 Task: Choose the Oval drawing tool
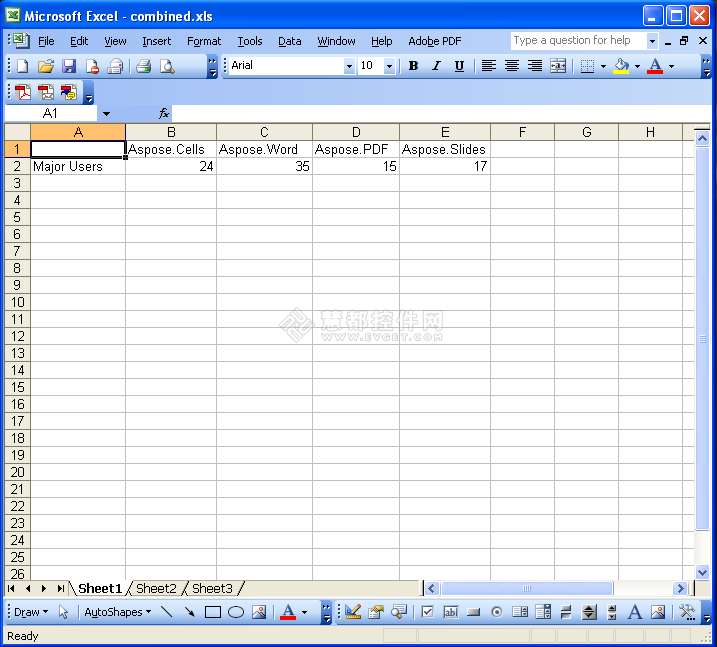pos(236,612)
